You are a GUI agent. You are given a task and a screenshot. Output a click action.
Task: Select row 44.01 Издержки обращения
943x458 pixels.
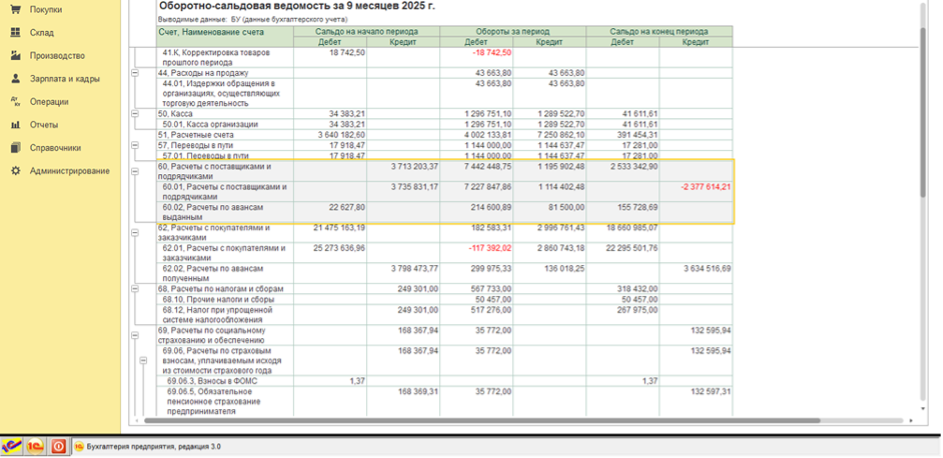[444, 93]
